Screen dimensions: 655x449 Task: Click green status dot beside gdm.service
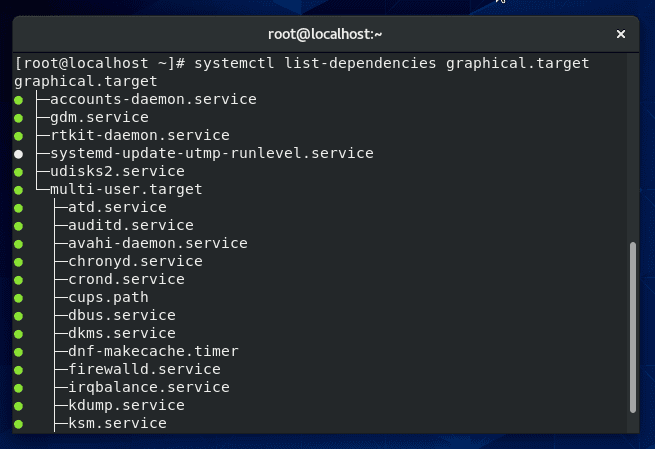pos(18,118)
